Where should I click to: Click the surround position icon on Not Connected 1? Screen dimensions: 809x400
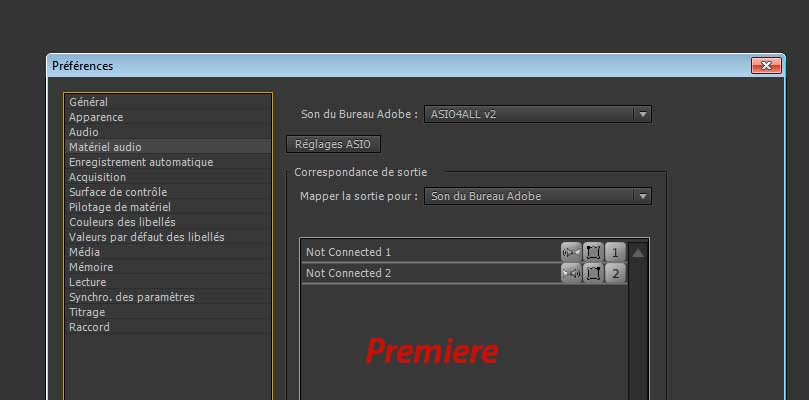[593, 252]
